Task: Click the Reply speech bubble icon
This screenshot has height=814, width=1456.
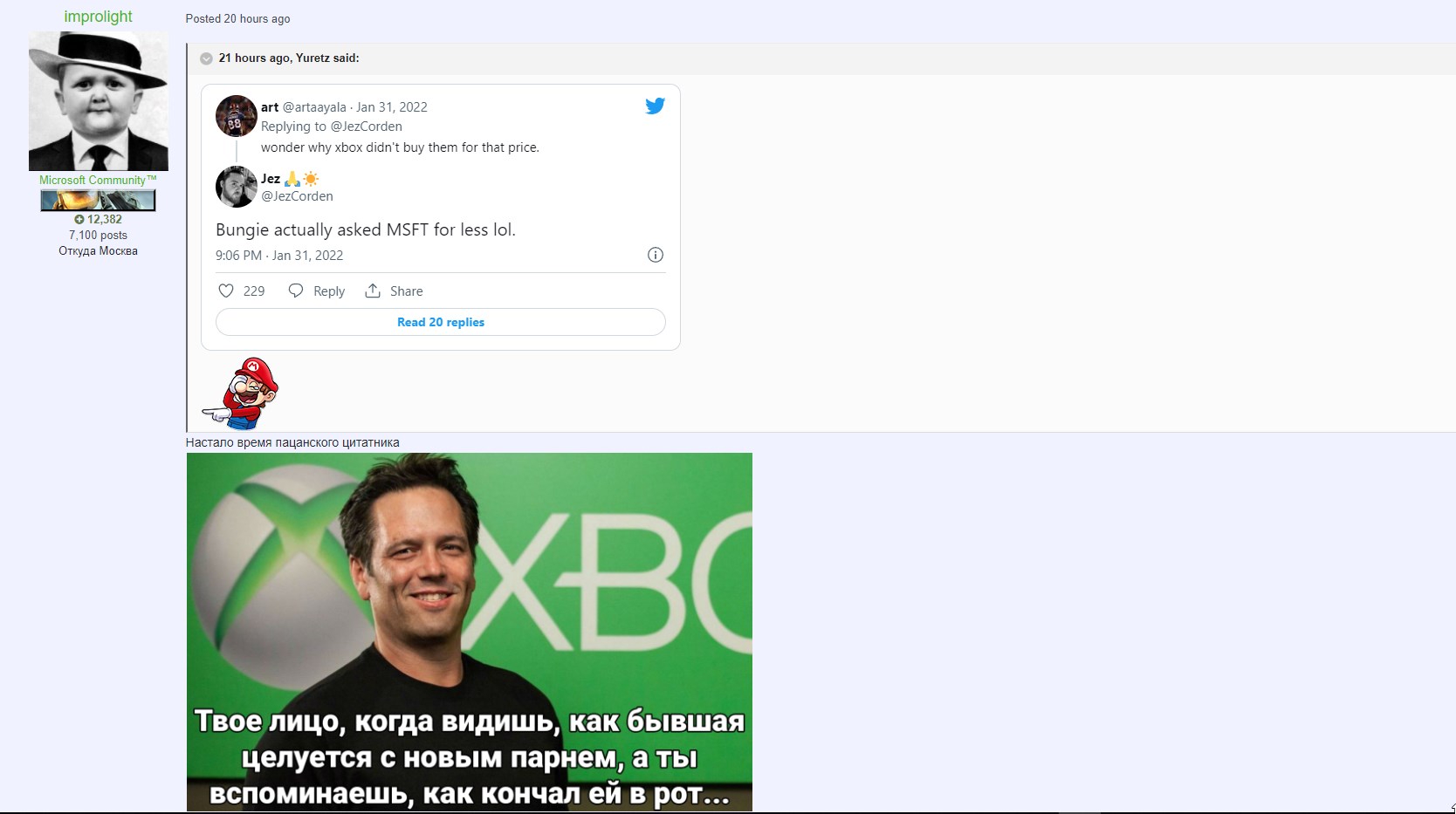Action: tap(296, 291)
